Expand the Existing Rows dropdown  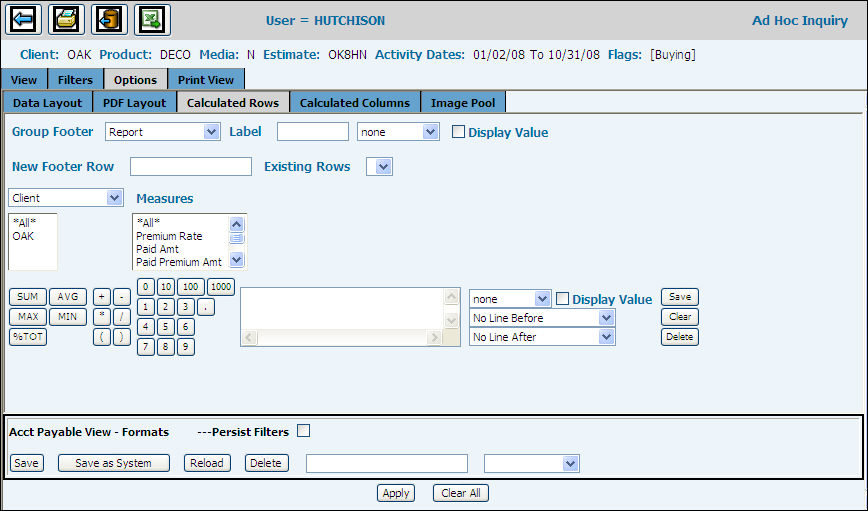coord(380,167)
